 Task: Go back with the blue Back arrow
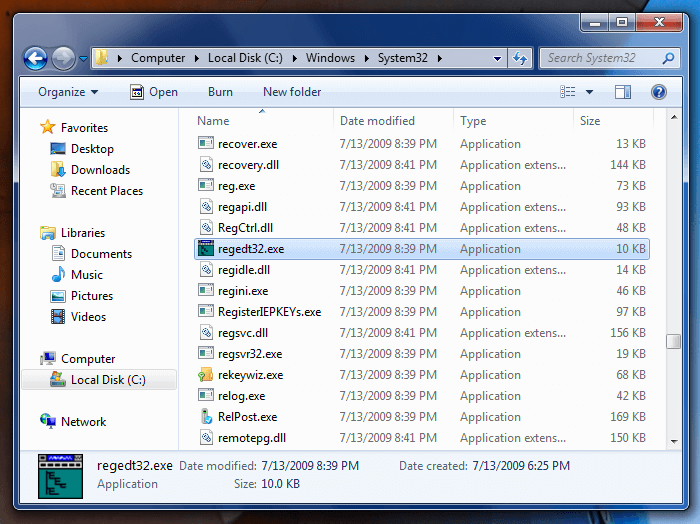click(x=35, y=58)
